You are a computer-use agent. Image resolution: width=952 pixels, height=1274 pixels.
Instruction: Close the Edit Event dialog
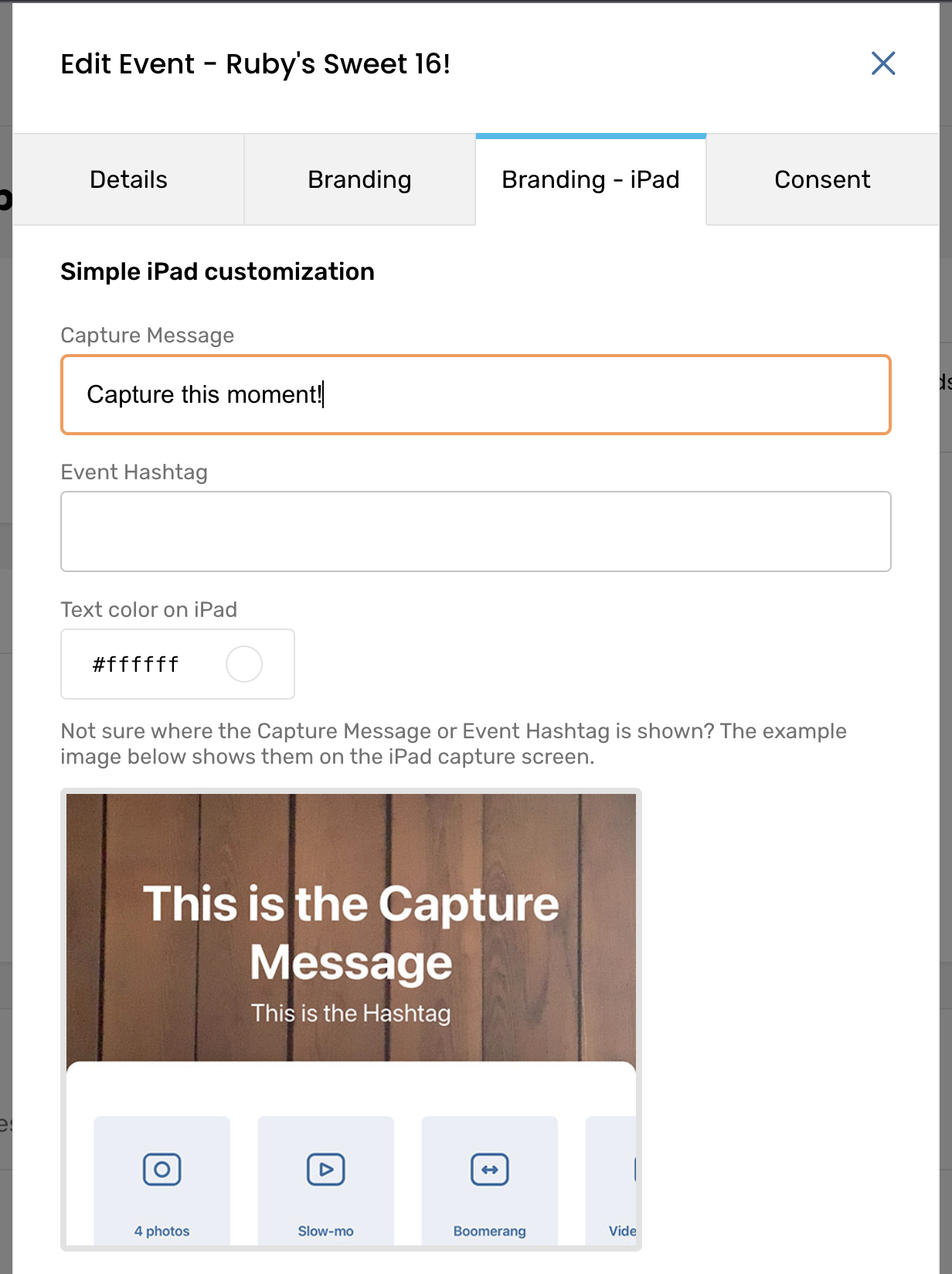point(882,63)
